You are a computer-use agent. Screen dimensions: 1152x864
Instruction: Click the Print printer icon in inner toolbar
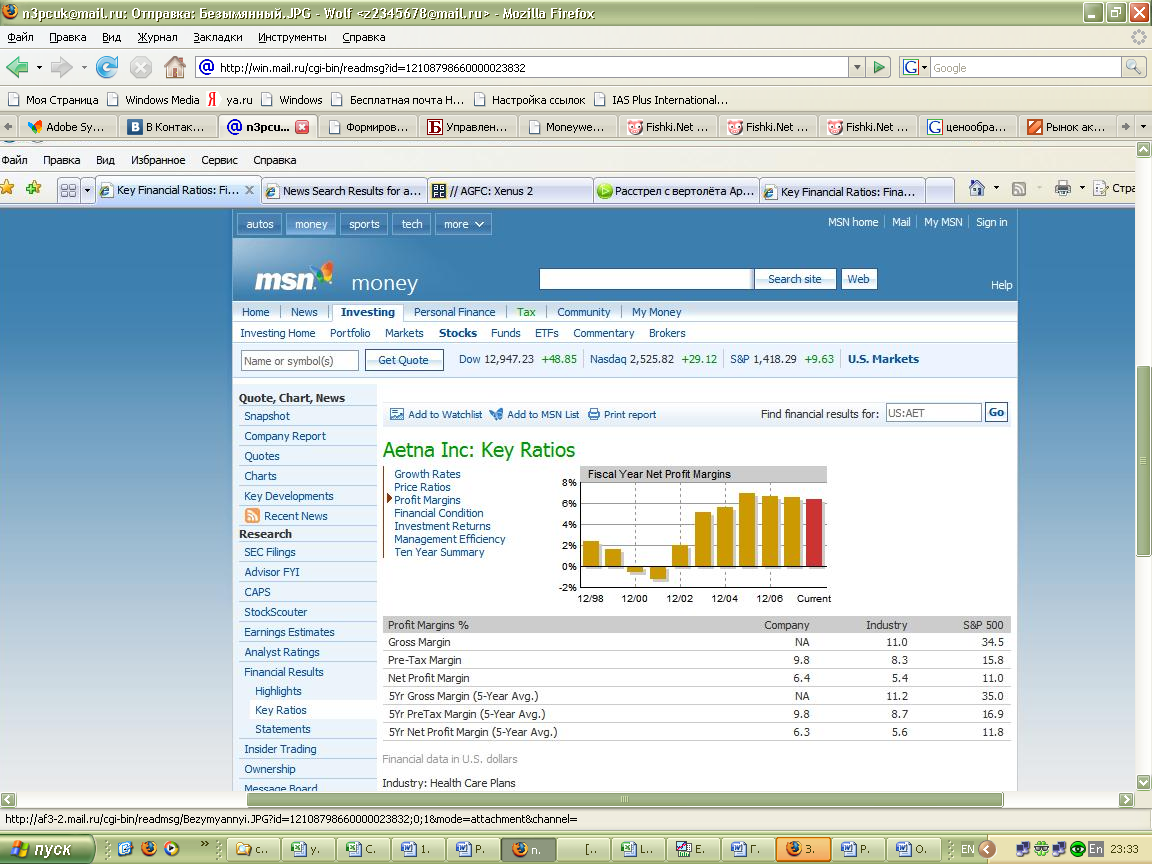coord(1062,188)
